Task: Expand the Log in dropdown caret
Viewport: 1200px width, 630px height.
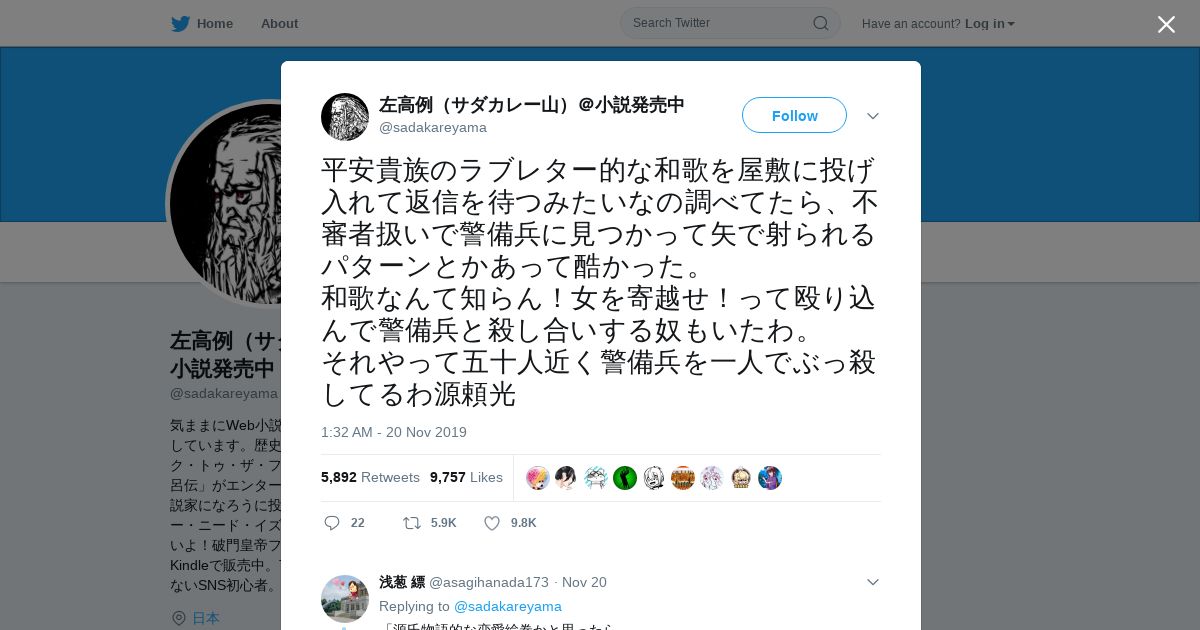Action: pos(1011,24)
